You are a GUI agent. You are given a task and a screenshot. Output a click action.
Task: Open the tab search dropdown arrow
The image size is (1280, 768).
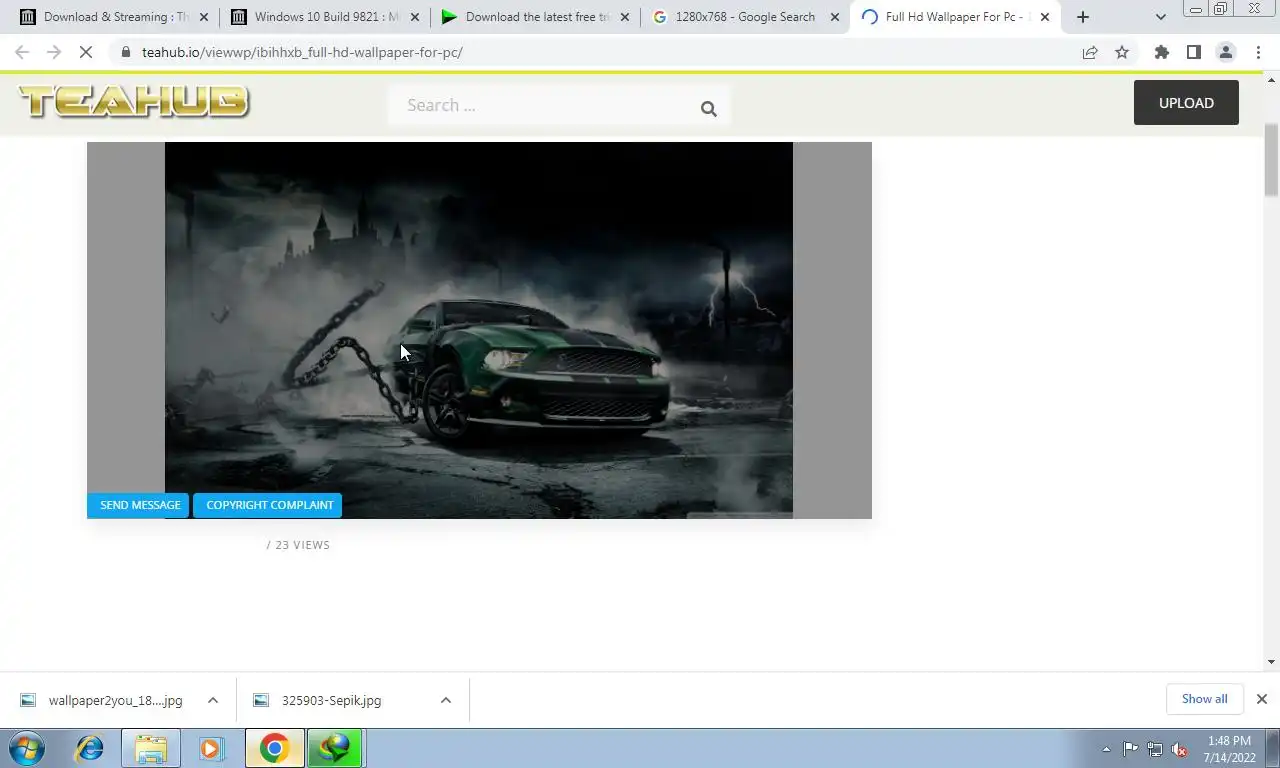1160,17
